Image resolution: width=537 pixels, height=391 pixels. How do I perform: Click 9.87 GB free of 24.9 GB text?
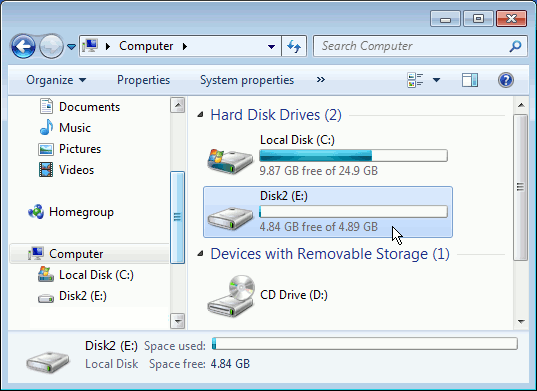click(319, 171)
